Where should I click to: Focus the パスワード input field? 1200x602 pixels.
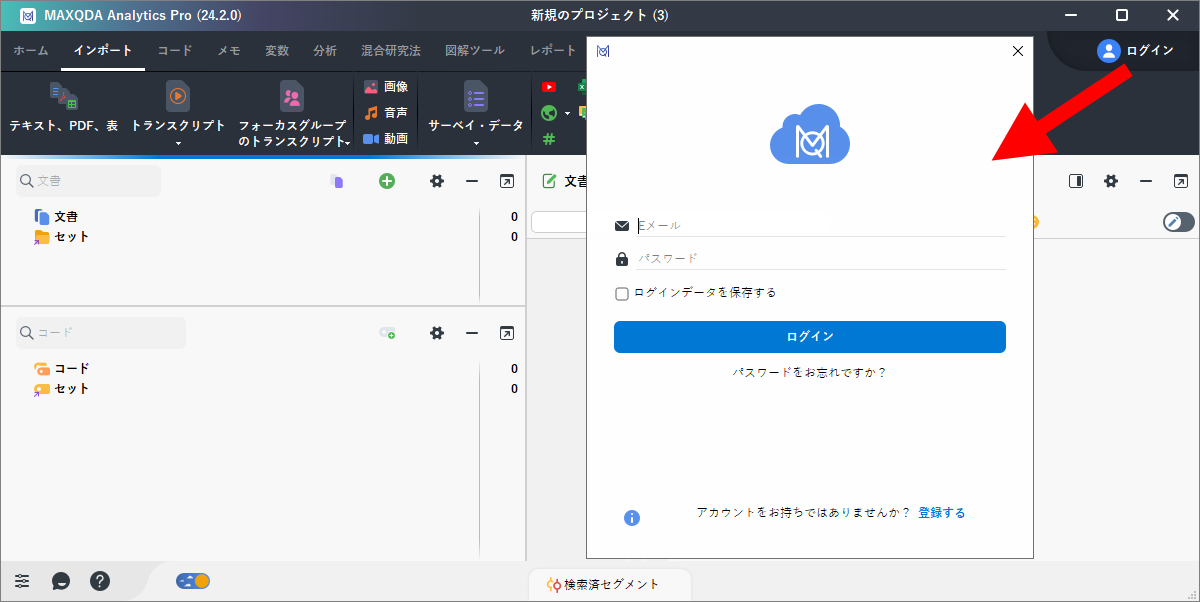point(821,259)
